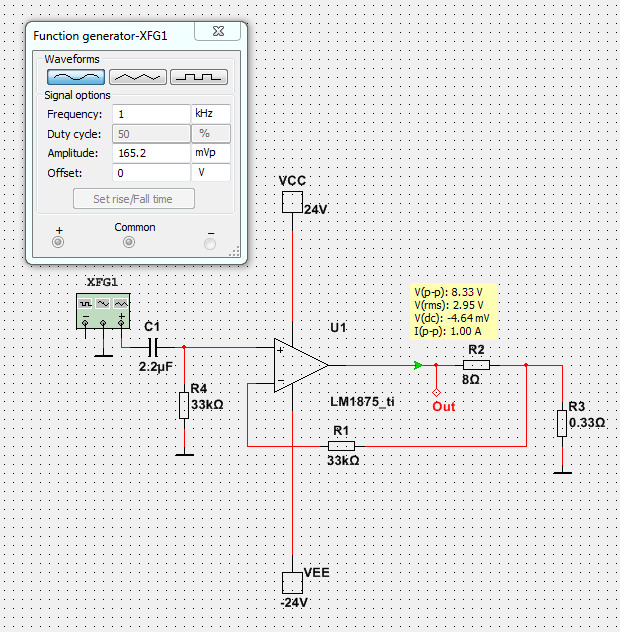
Task: Click the Out net label text
Action: pyautogui.click(x=443, y=406)
